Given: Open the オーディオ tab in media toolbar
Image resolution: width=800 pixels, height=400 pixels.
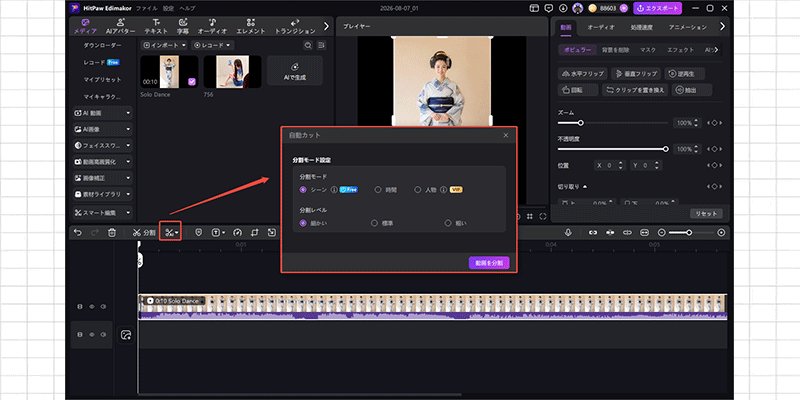Looking at the screenshot, I should tap(212, 26).
